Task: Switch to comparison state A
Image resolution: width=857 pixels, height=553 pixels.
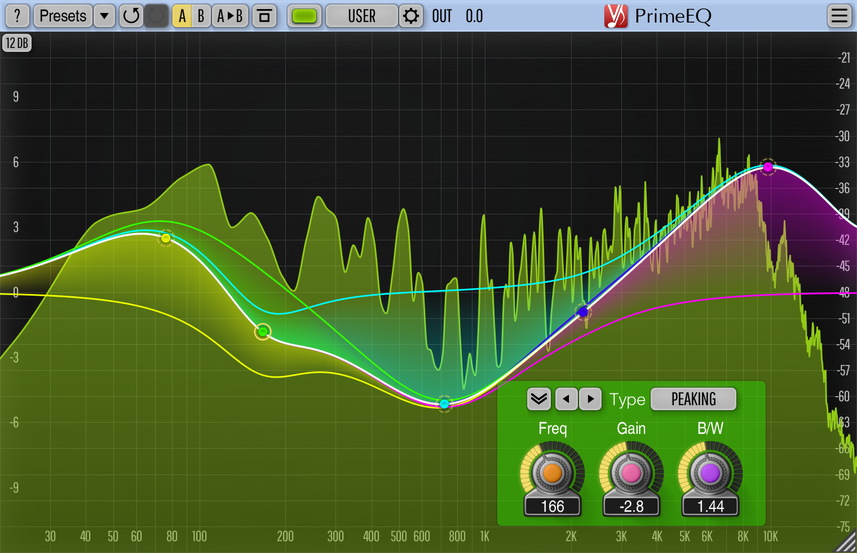Action: point(182,16)
